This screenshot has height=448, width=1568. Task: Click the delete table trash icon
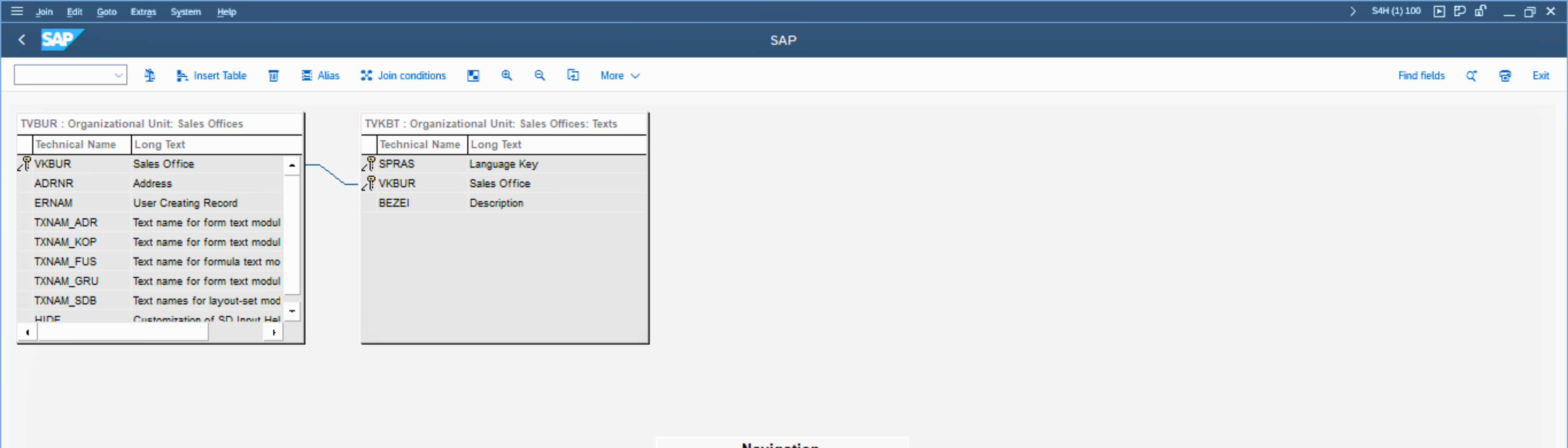274,75
